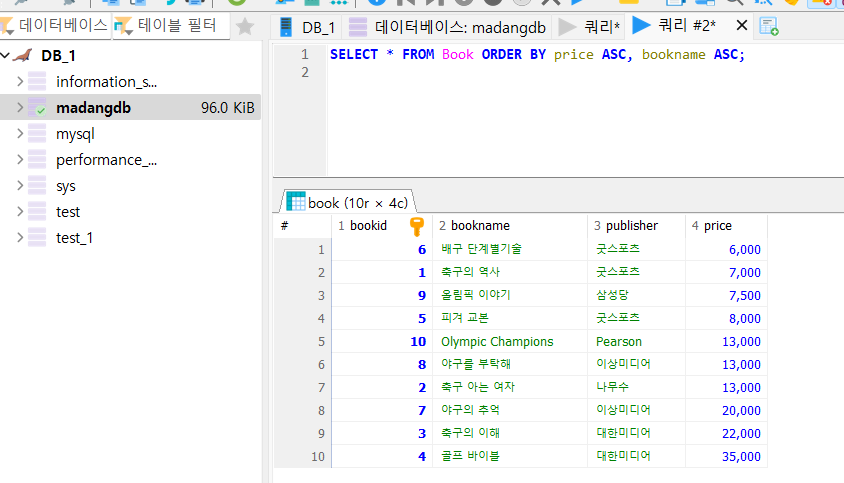Click the 나무수 publisher cell
The height and width of the screenshot is (483, 844).
pos(636,387)
